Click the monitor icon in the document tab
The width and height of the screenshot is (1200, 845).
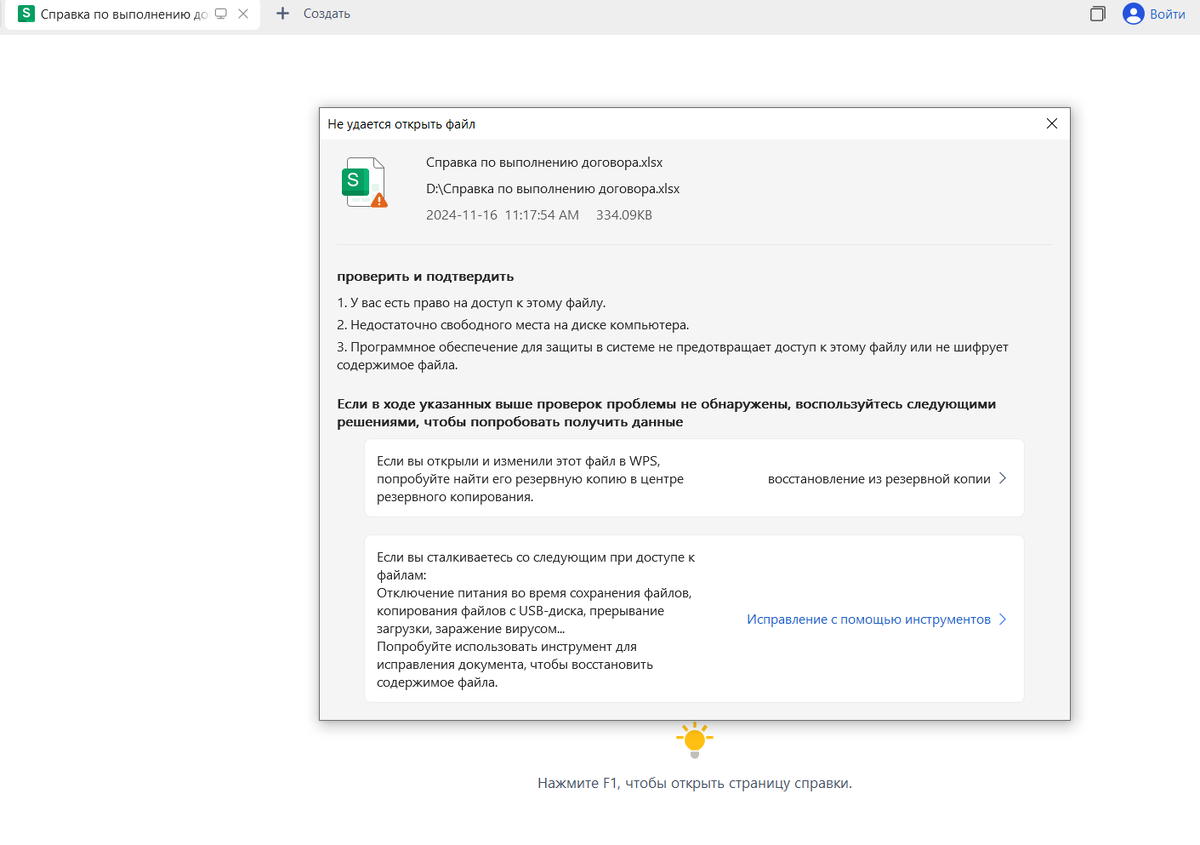pyautogui.click(x=219, y=15)
